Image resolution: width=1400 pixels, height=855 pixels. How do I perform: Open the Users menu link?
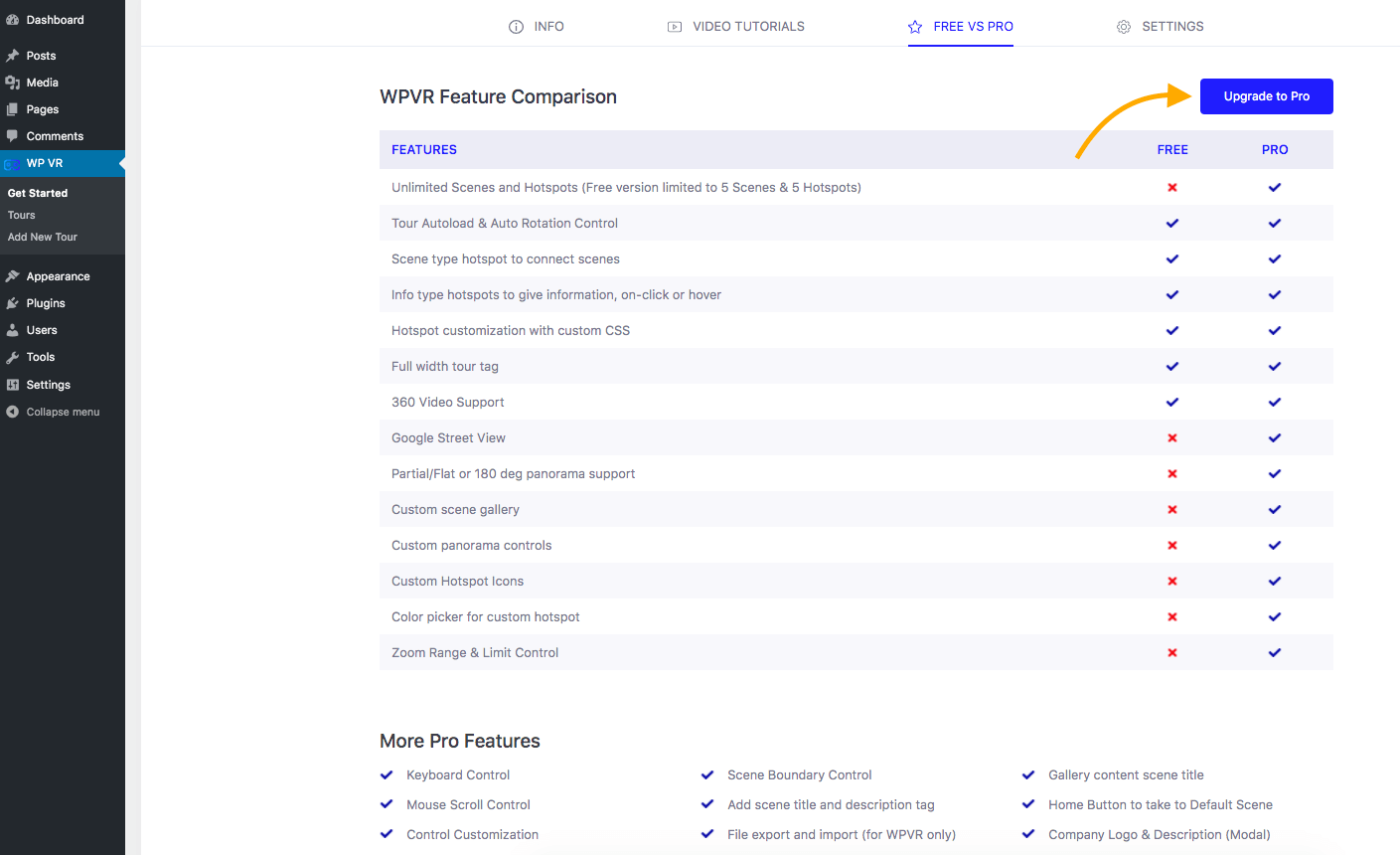click(42, 330)
